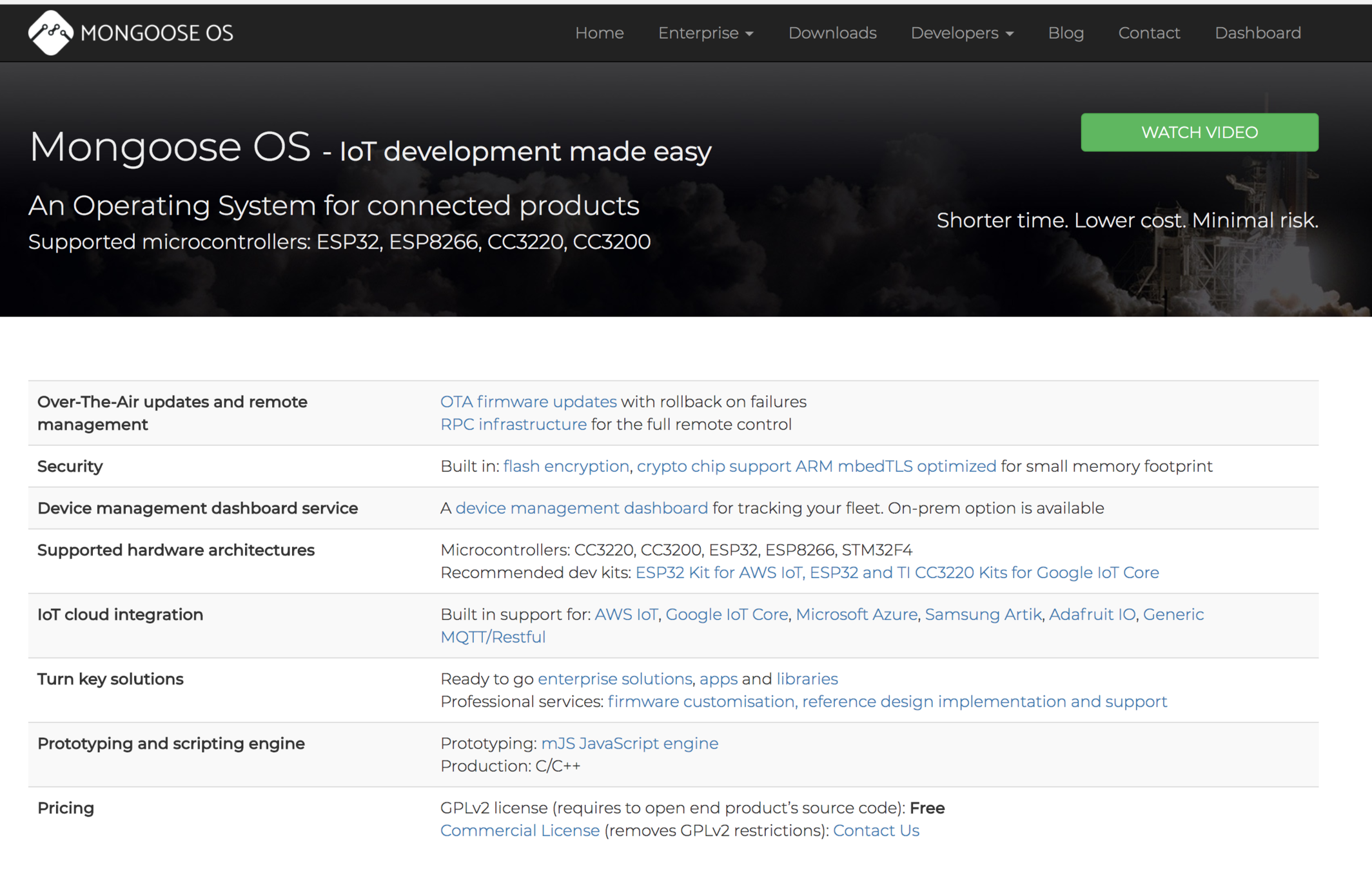Click Contact Us in Pricing row
1372x870 pixels.
coord(876,830)
